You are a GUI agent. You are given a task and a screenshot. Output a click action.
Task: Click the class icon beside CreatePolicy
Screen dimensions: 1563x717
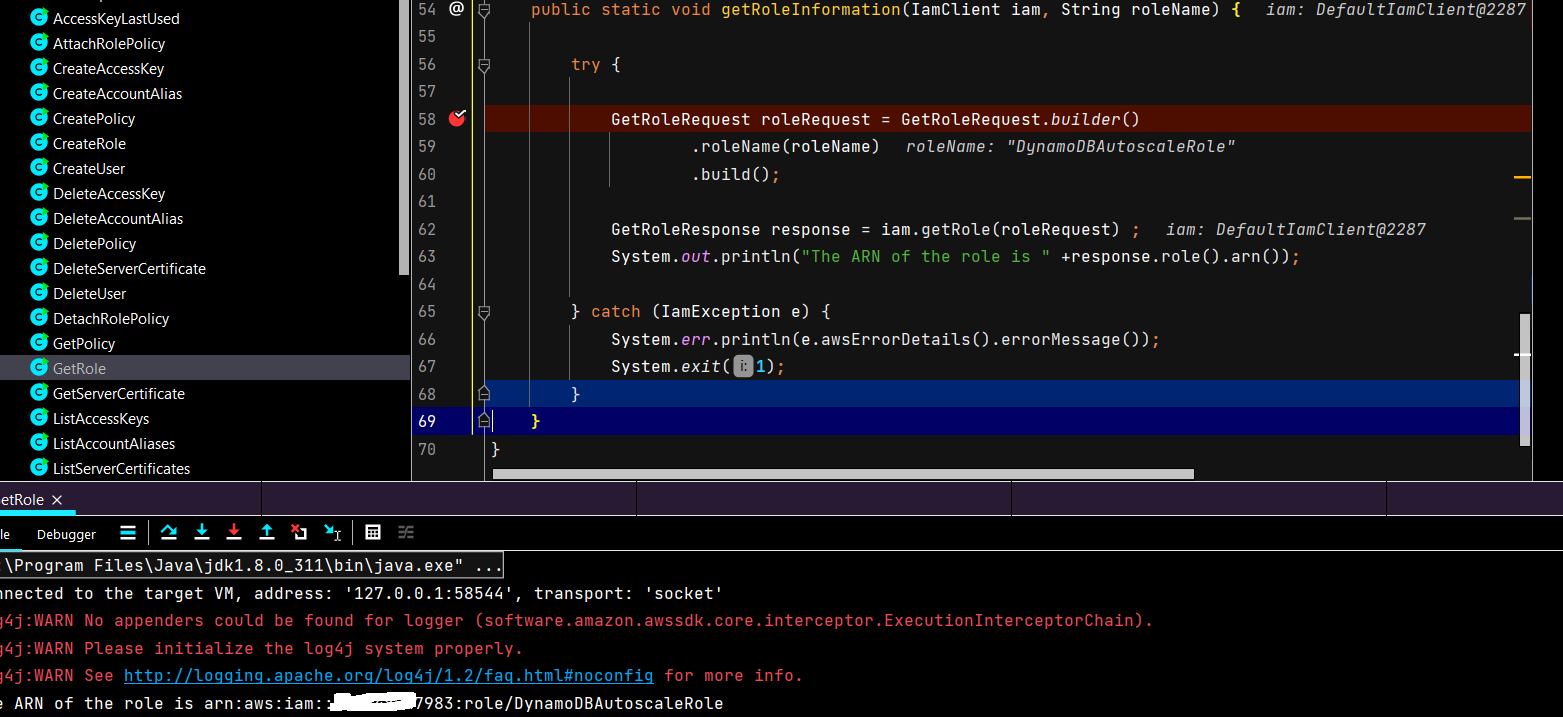tap(39, 117)
